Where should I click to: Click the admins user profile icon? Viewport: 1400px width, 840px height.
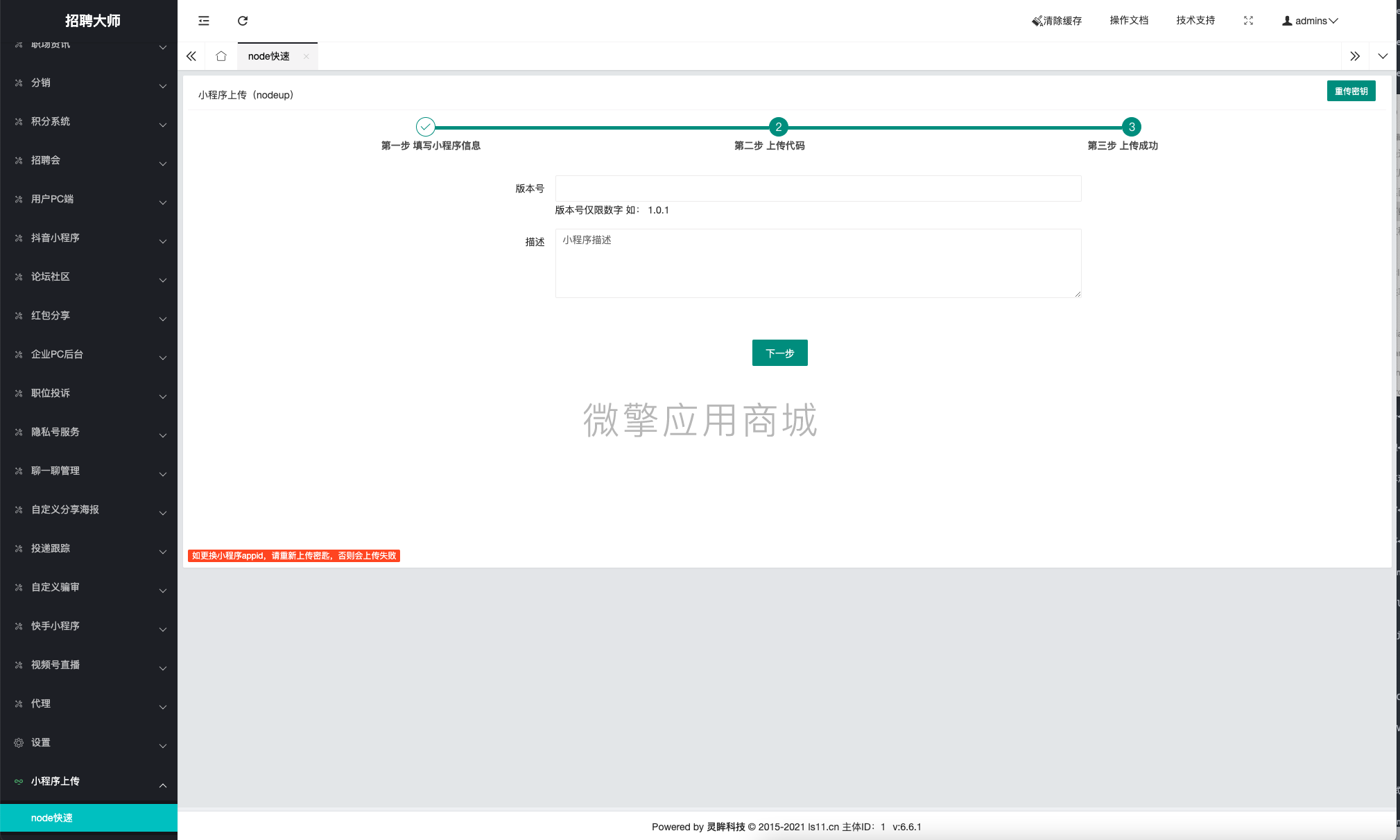[x=1286, y=21]
